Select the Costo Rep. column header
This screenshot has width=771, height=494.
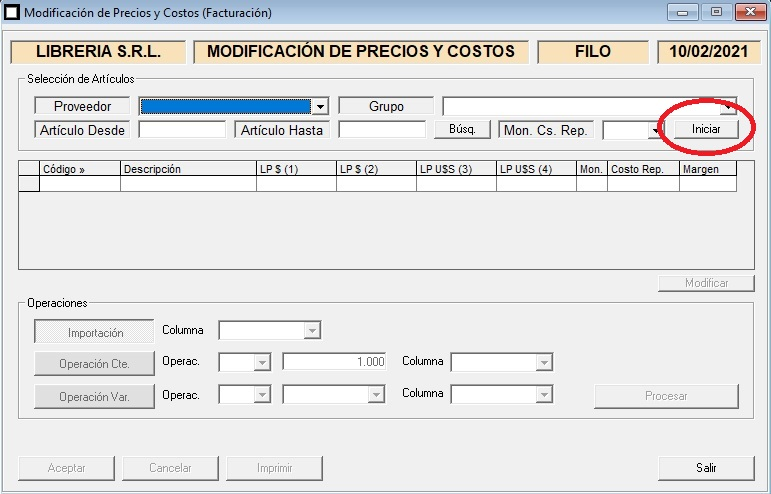(x=642, y=169)
